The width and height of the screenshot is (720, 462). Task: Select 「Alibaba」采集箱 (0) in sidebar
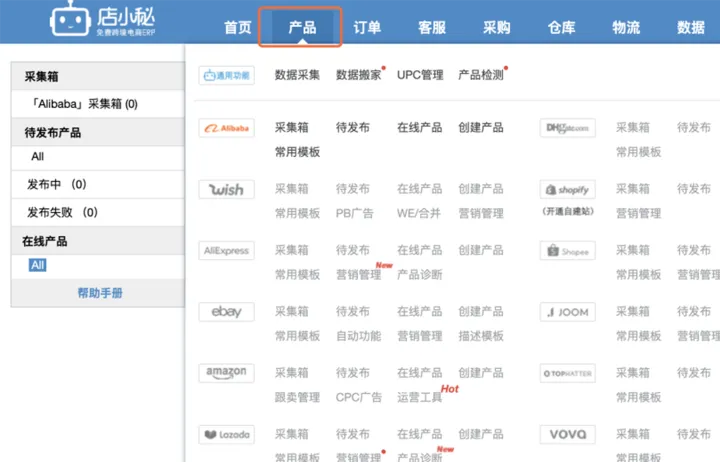pyautogui.click(x=98, y=104)
